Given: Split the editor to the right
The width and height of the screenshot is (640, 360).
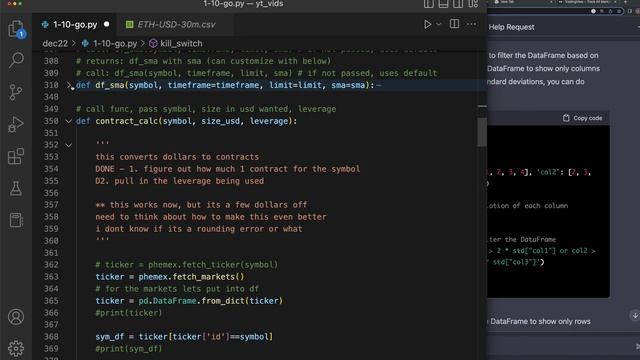Looking at the screenshot, I should click(454, 24).
